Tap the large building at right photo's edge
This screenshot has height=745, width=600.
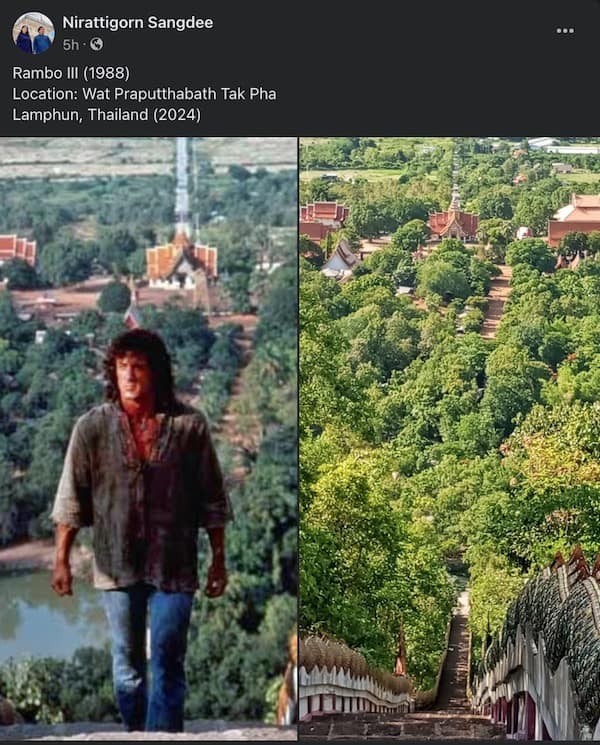pos(574,219)
